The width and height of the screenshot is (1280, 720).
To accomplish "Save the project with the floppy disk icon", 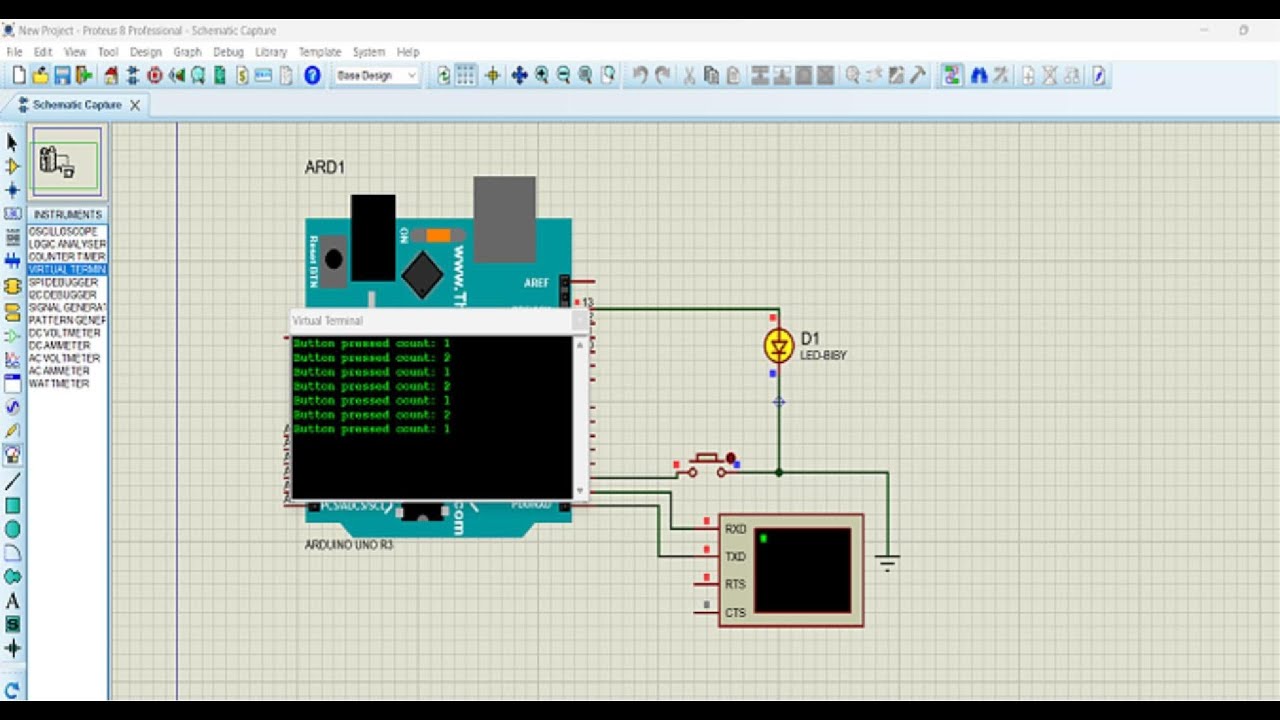I will click(62, 75).
